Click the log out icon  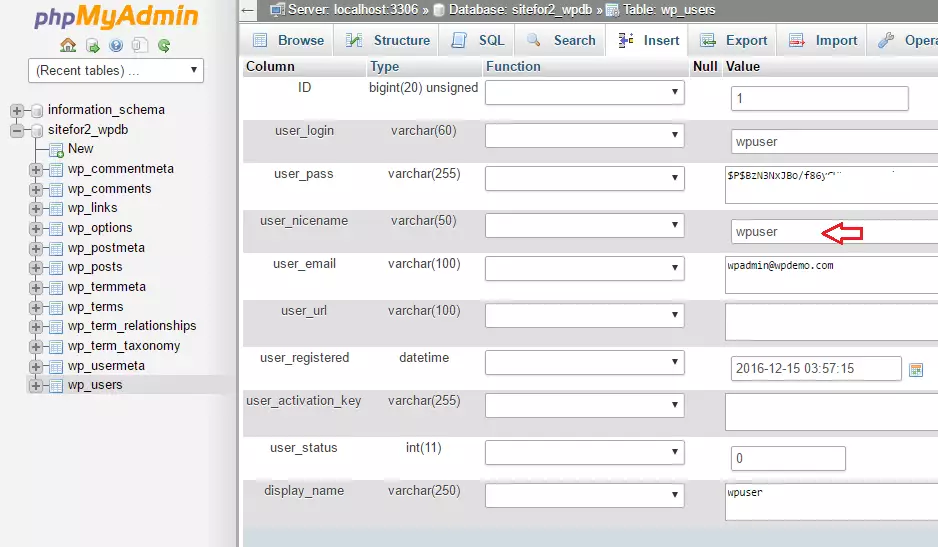pyautogui.click(x=93, y=45)
